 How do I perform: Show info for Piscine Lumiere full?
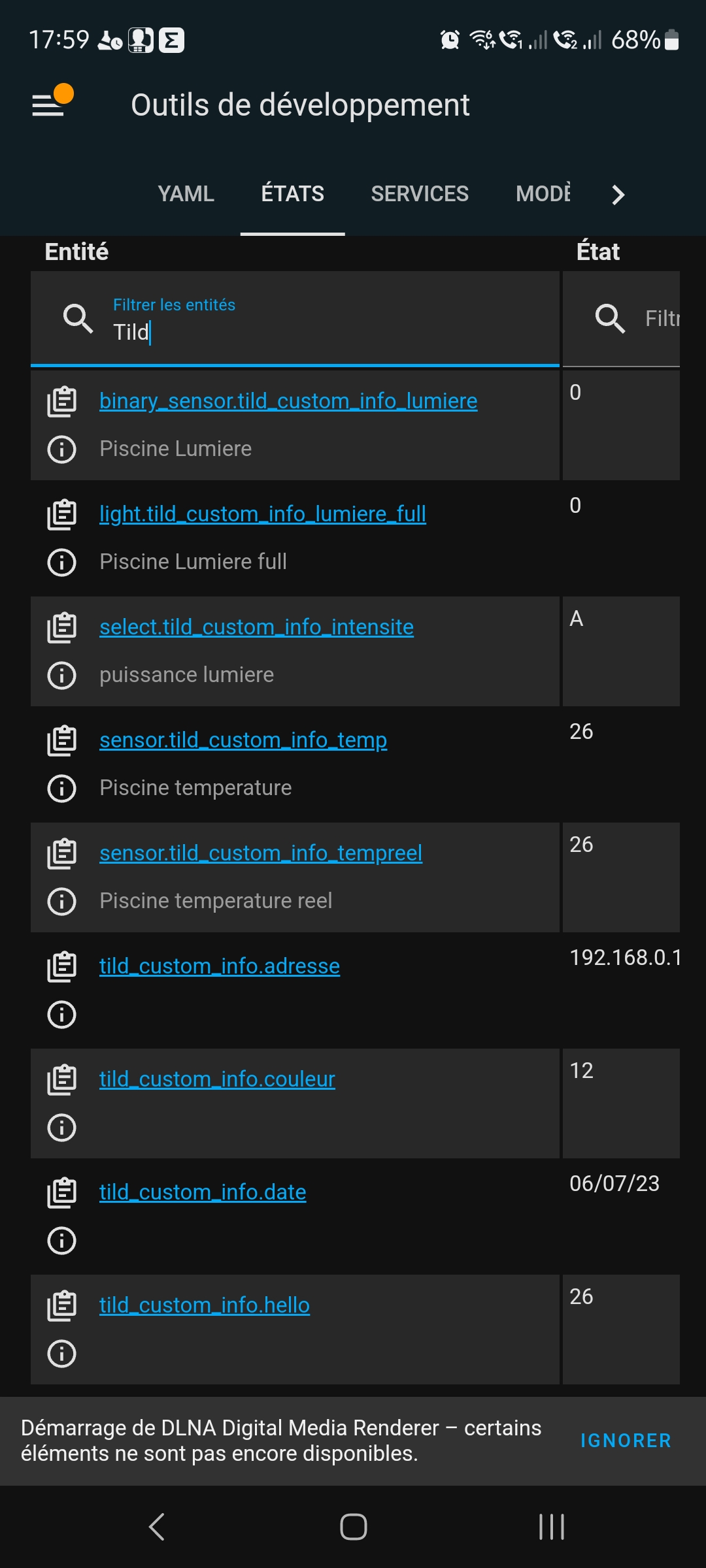click(62, 563)
